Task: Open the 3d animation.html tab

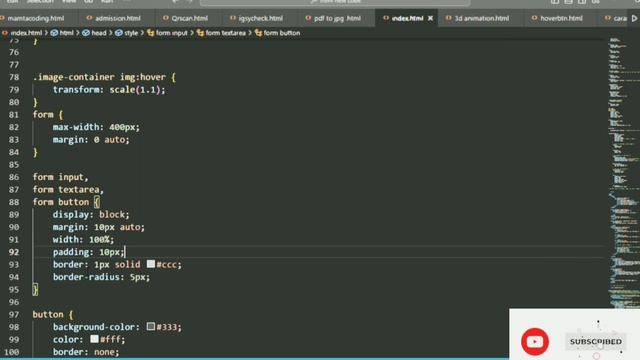Action: tap(477, 18)
